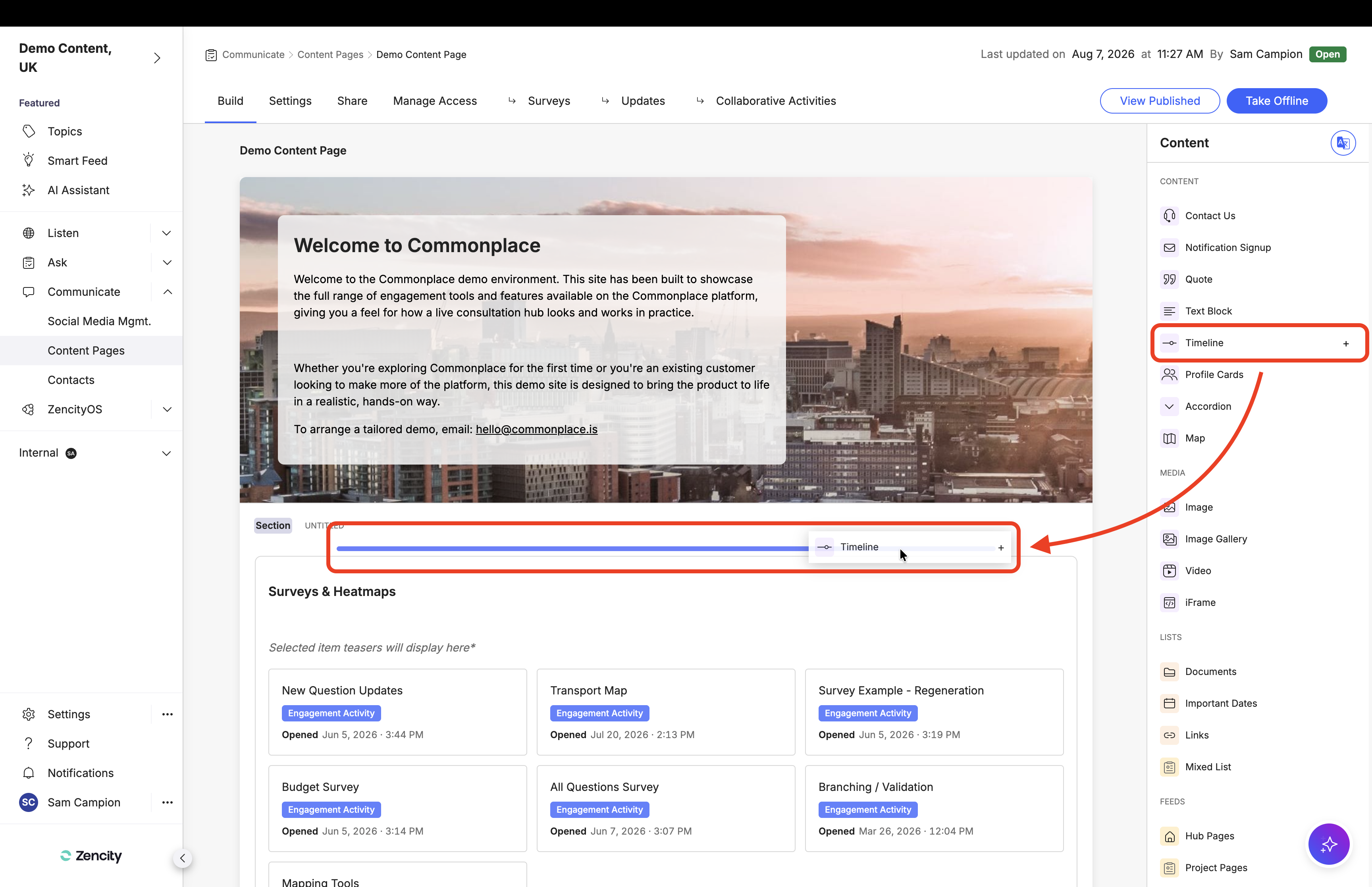Select the Important Dates calendar icon
Screen dimensions: 1372x887
(x=1170, y=703)
